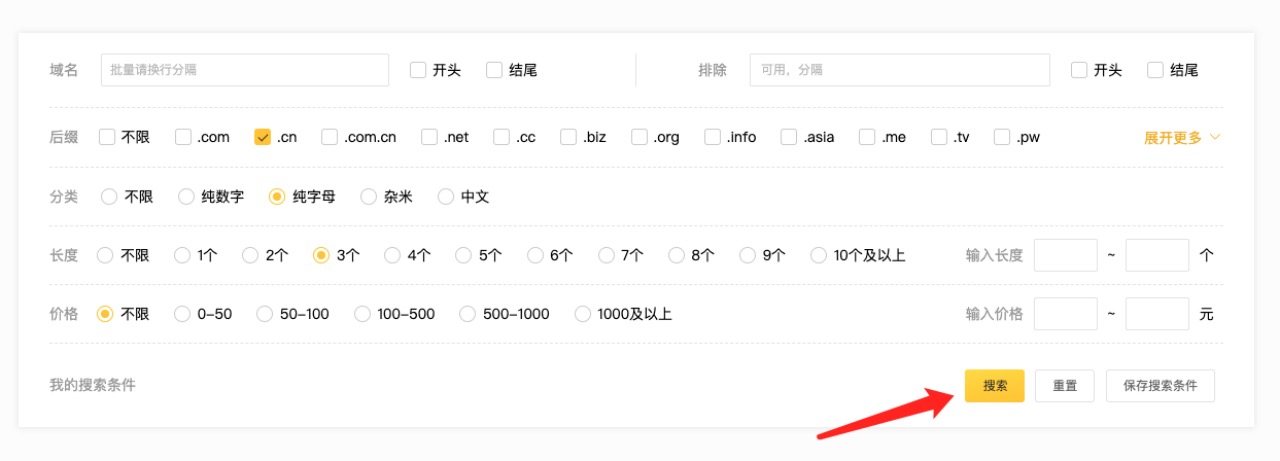The height and width of the screenshot is (461, 1280).
Task: Check the 开头 box next to domain input
Action: click(x=418, y=70)
